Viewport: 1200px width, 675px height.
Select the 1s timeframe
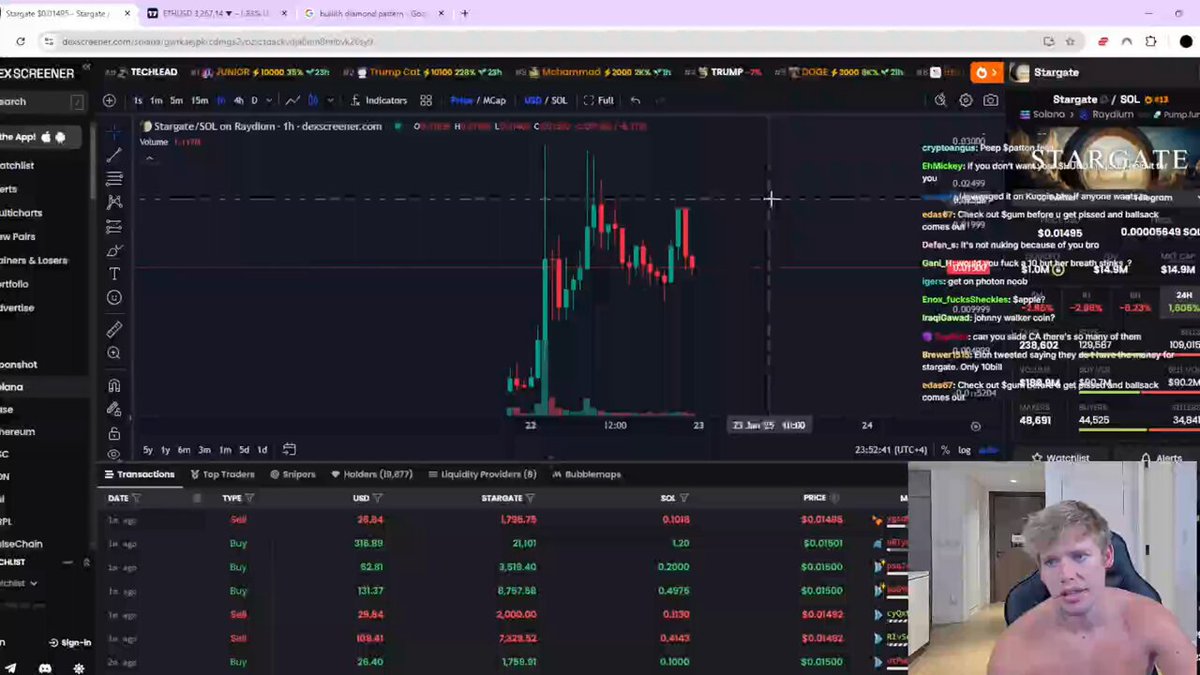[138, 100]
